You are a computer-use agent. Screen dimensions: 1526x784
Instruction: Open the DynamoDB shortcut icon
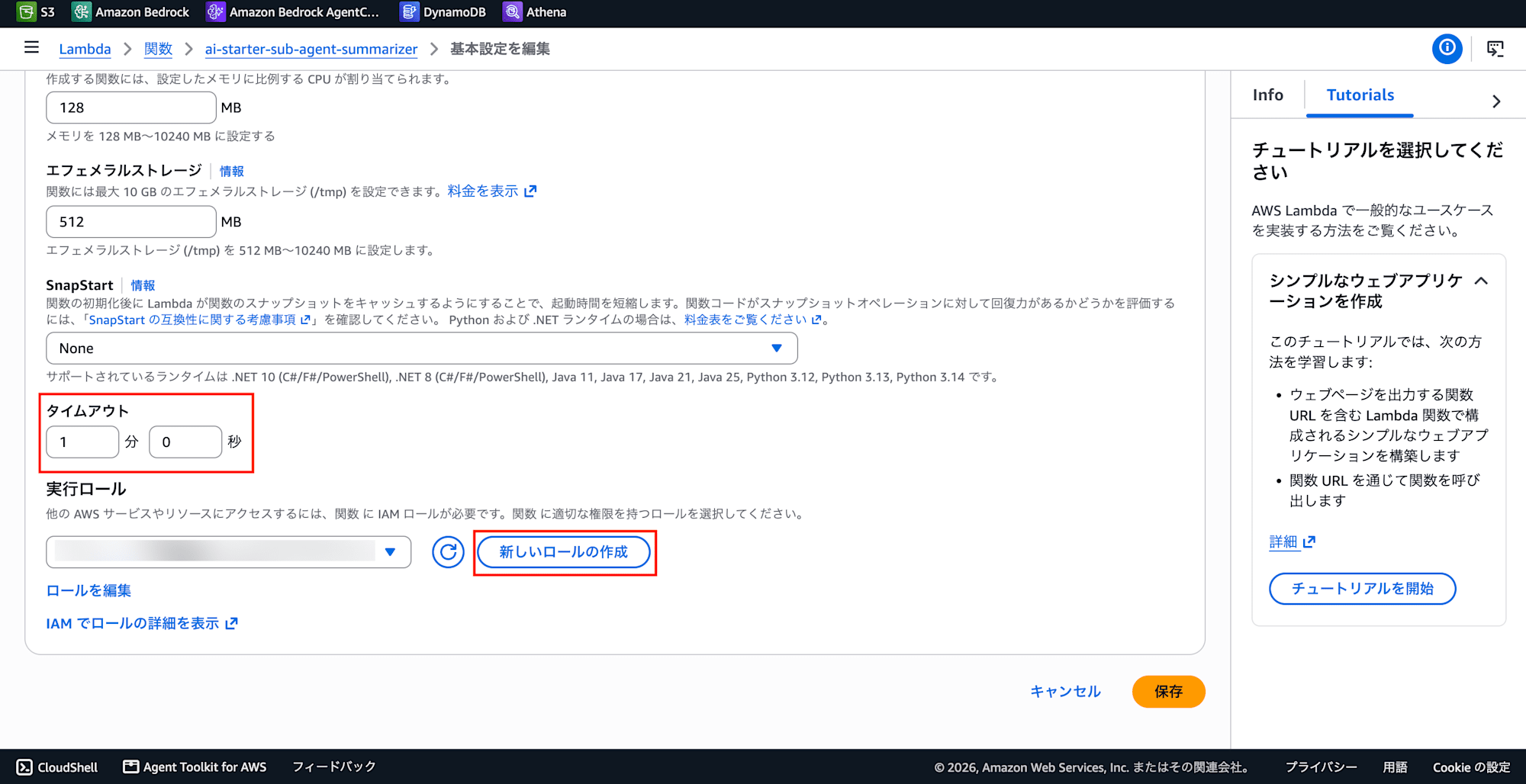pos(409,11)
